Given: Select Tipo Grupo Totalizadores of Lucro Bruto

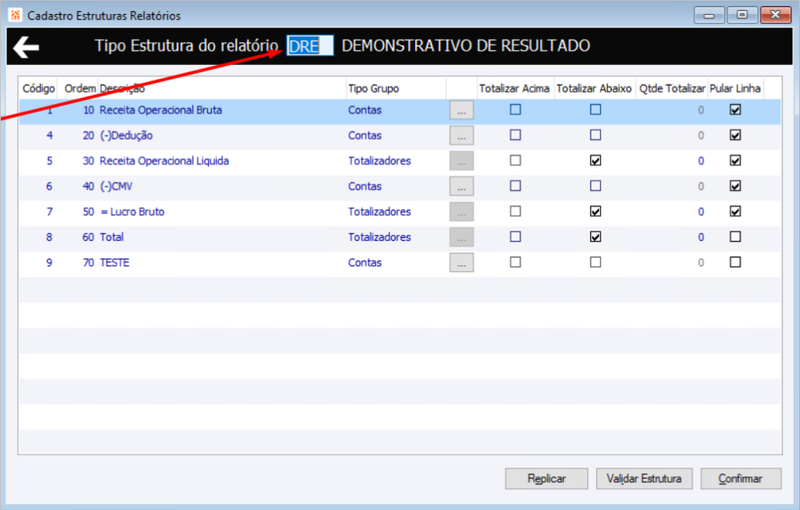Looking at the screenshot, I should (x=379, y=212).
